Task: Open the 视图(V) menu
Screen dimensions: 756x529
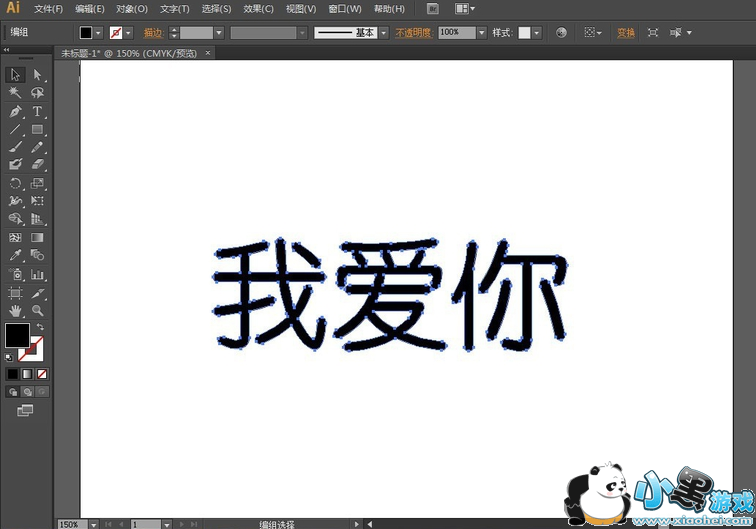Action: pyautogui.click(x=301, y=9)
